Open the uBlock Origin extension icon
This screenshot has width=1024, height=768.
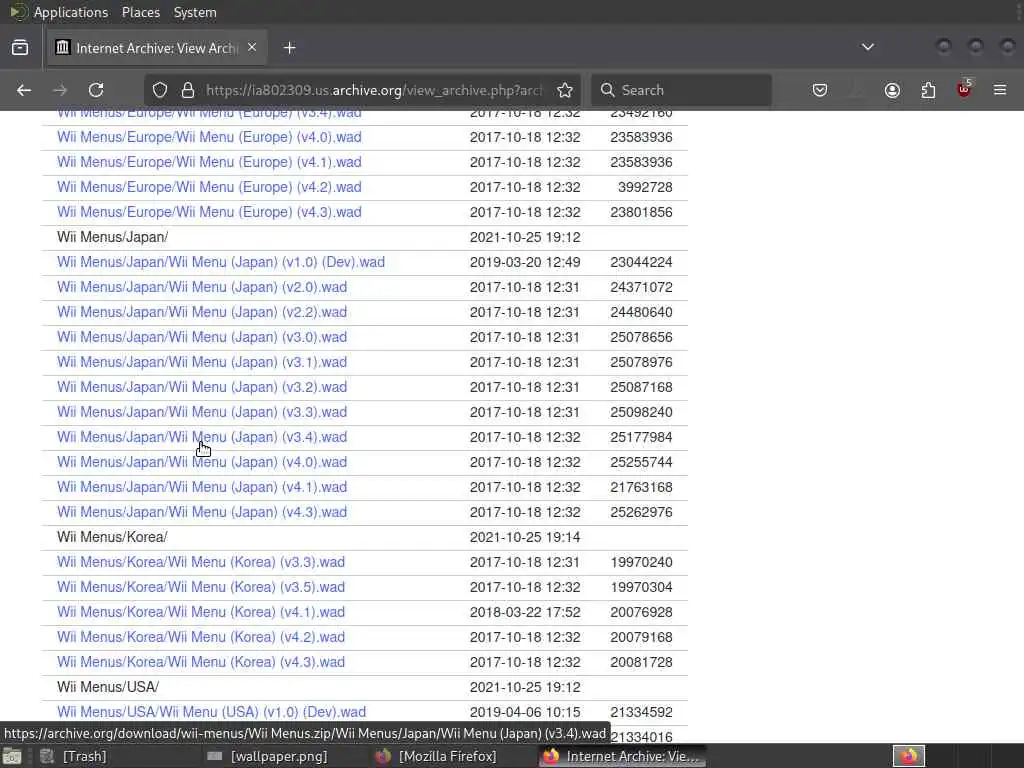point(964,89)
